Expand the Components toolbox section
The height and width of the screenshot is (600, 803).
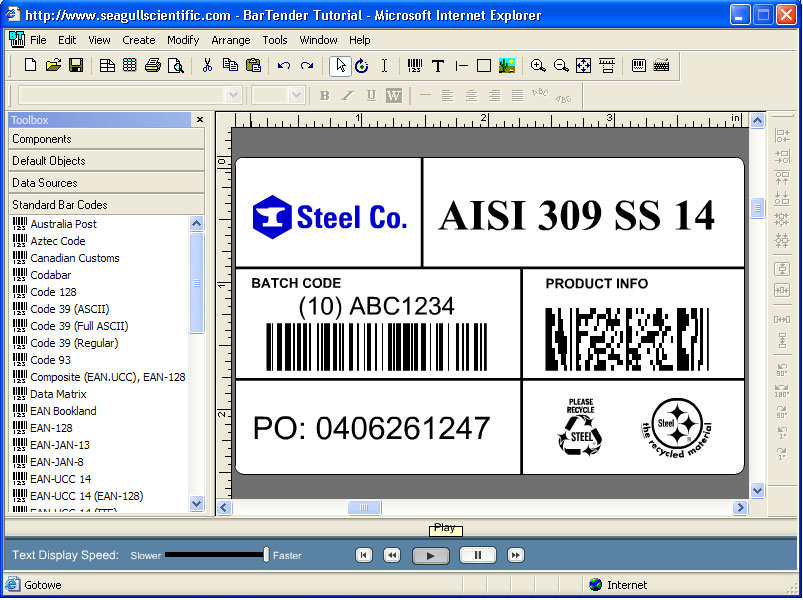tap(106, 139)
